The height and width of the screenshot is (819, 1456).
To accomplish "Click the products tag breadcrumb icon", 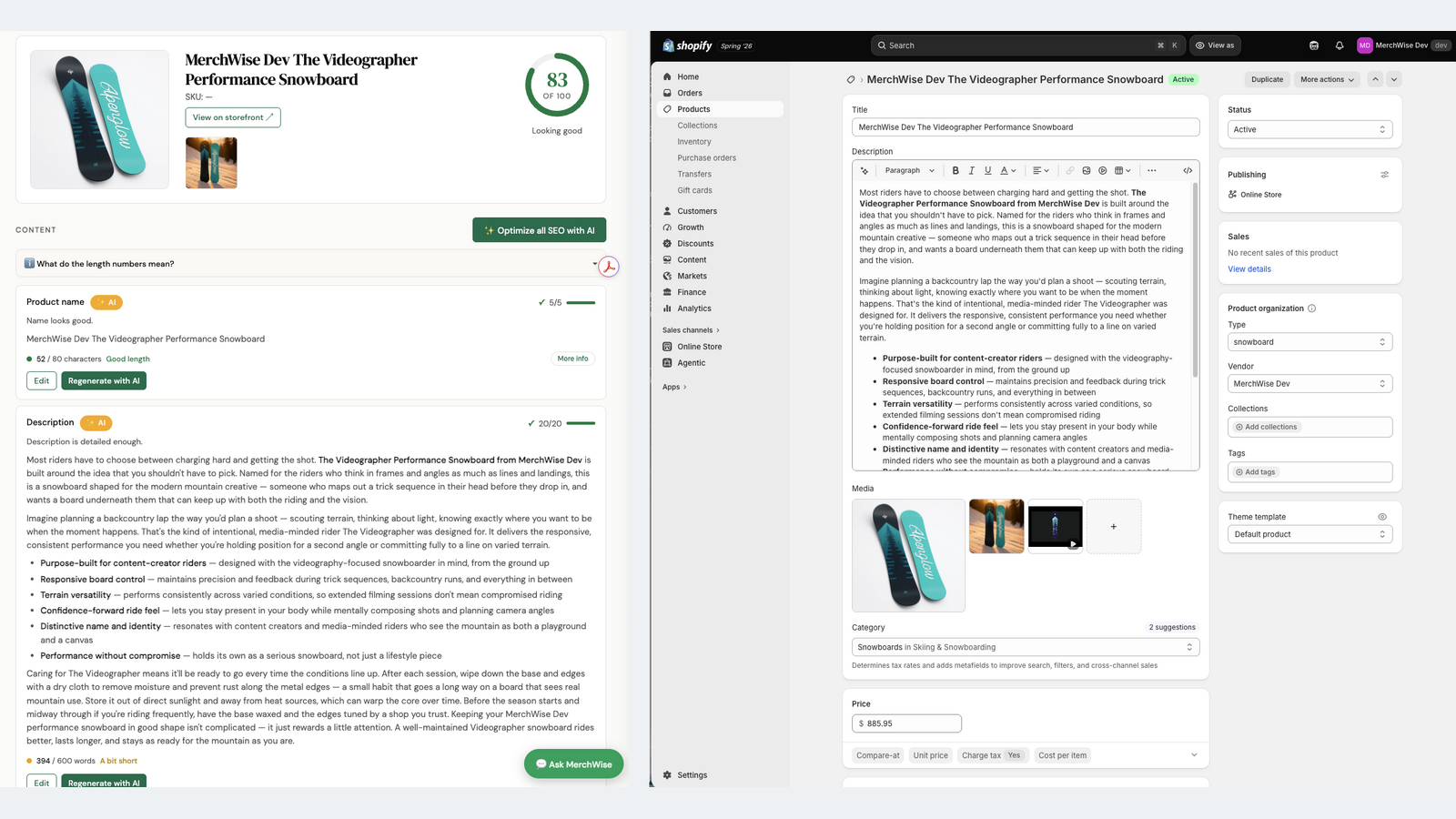I will click(x=851, y=80).
